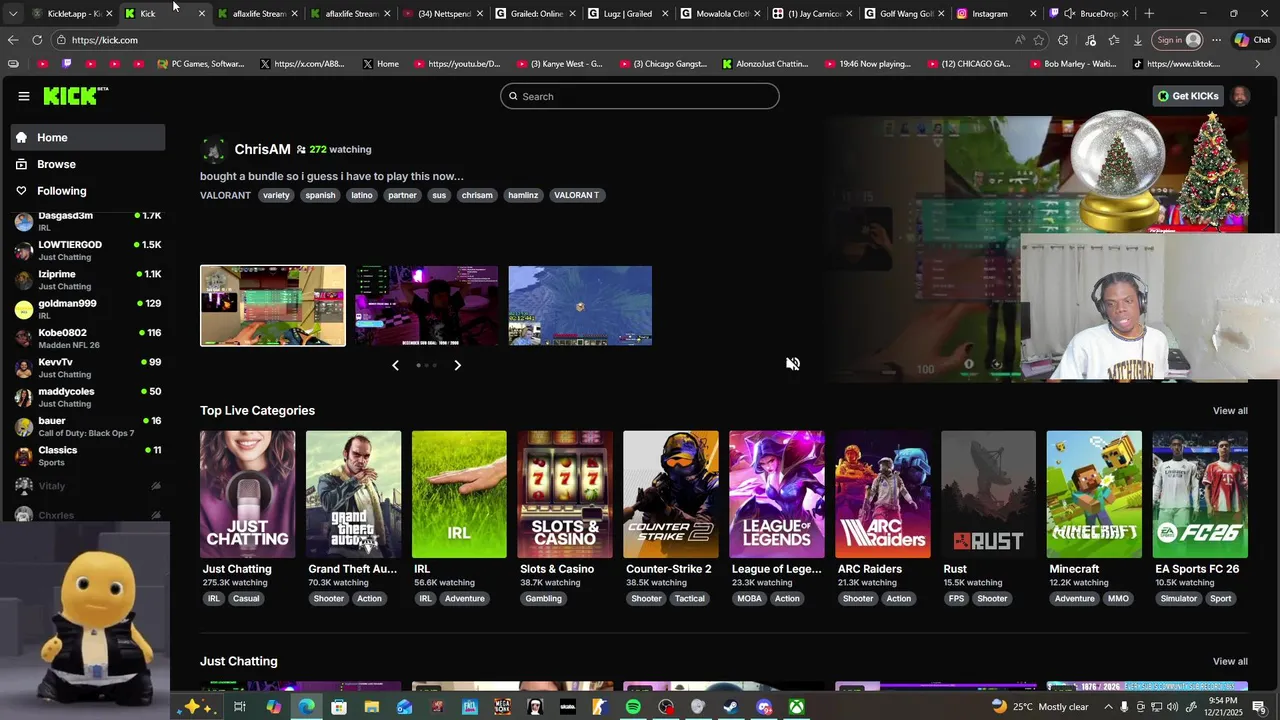Screen dimensions: 1280x720
Task: Open Microsoft Store from the taskbar
Action: click(339, 707)
